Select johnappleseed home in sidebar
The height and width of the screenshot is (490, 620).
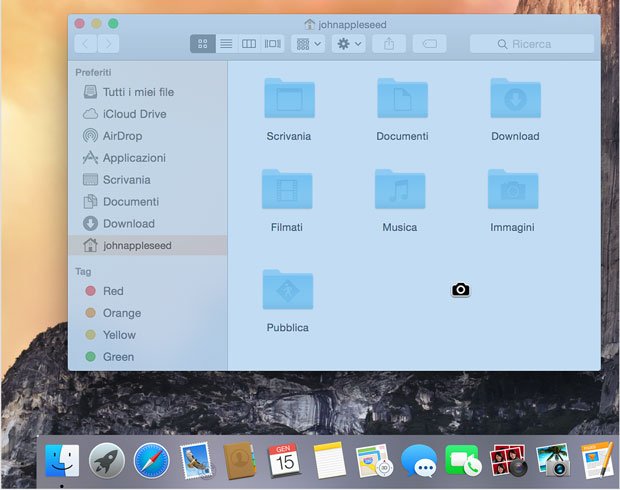coord(147,245)
